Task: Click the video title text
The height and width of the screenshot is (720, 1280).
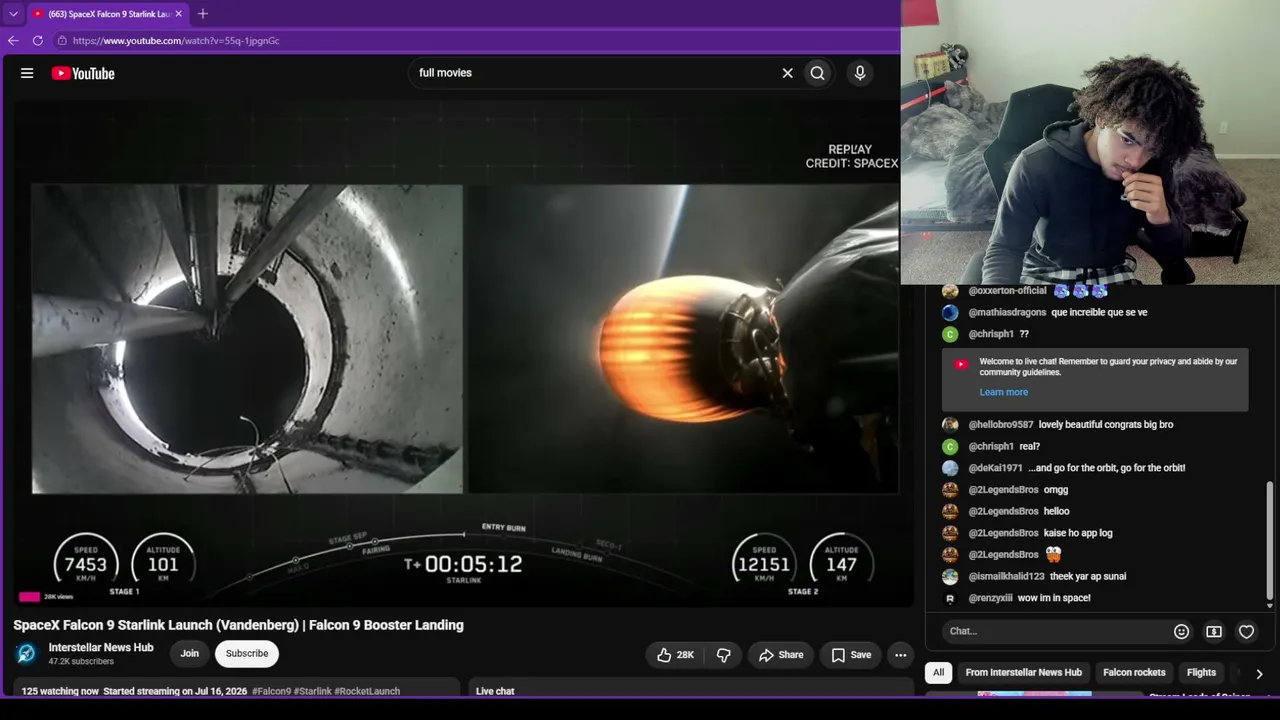Action: [238, 625]
